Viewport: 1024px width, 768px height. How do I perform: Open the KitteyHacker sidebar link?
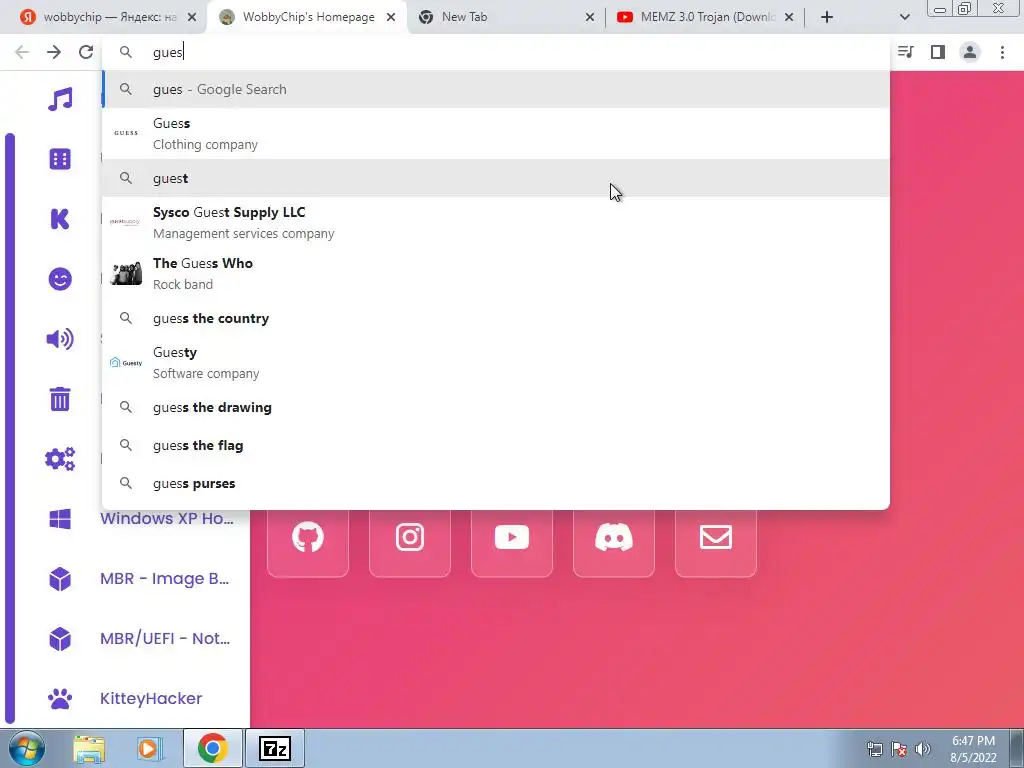[x=151, y=698]
